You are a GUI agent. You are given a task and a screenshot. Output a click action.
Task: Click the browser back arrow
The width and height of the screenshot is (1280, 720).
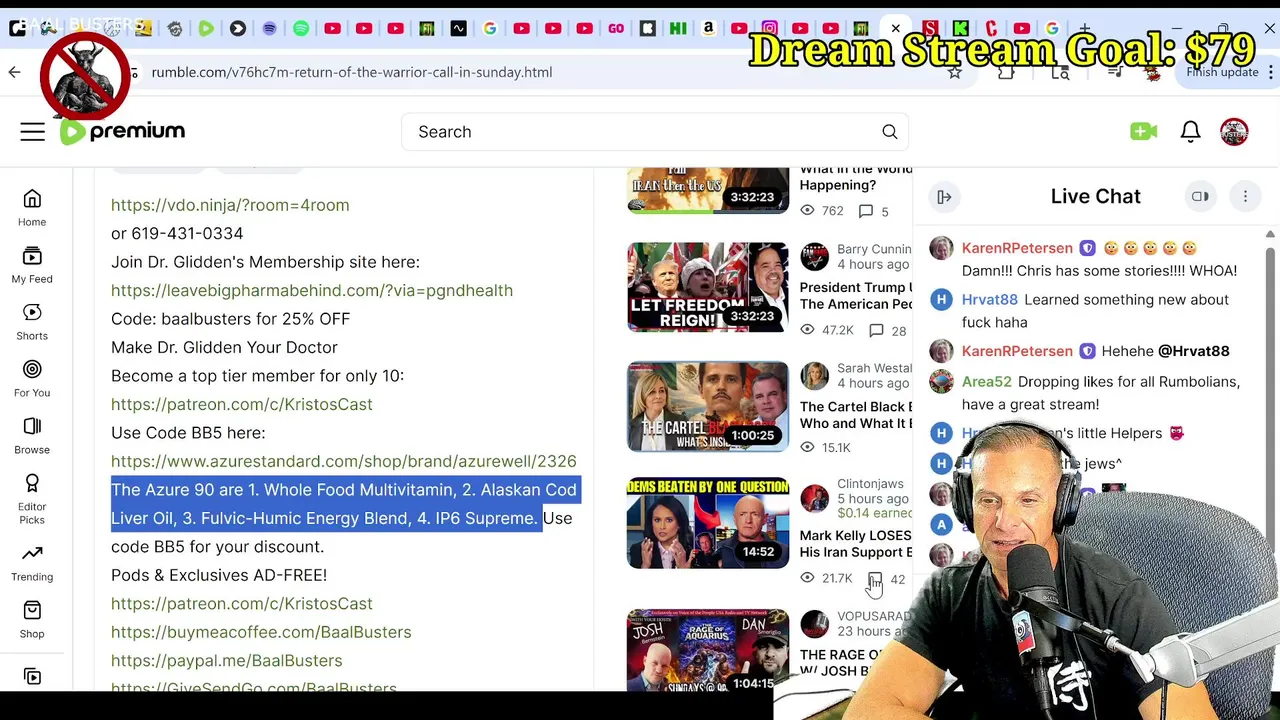(x=14, y=72)
